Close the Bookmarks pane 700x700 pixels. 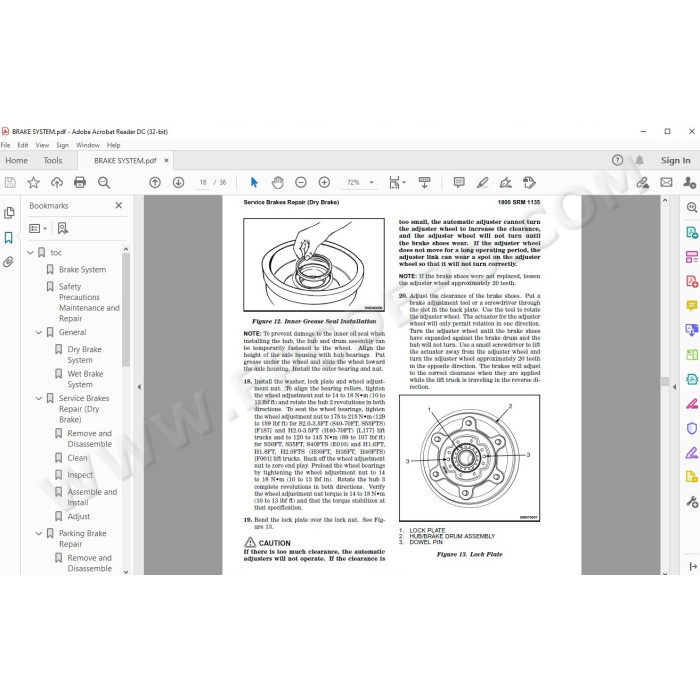[119, 205]
